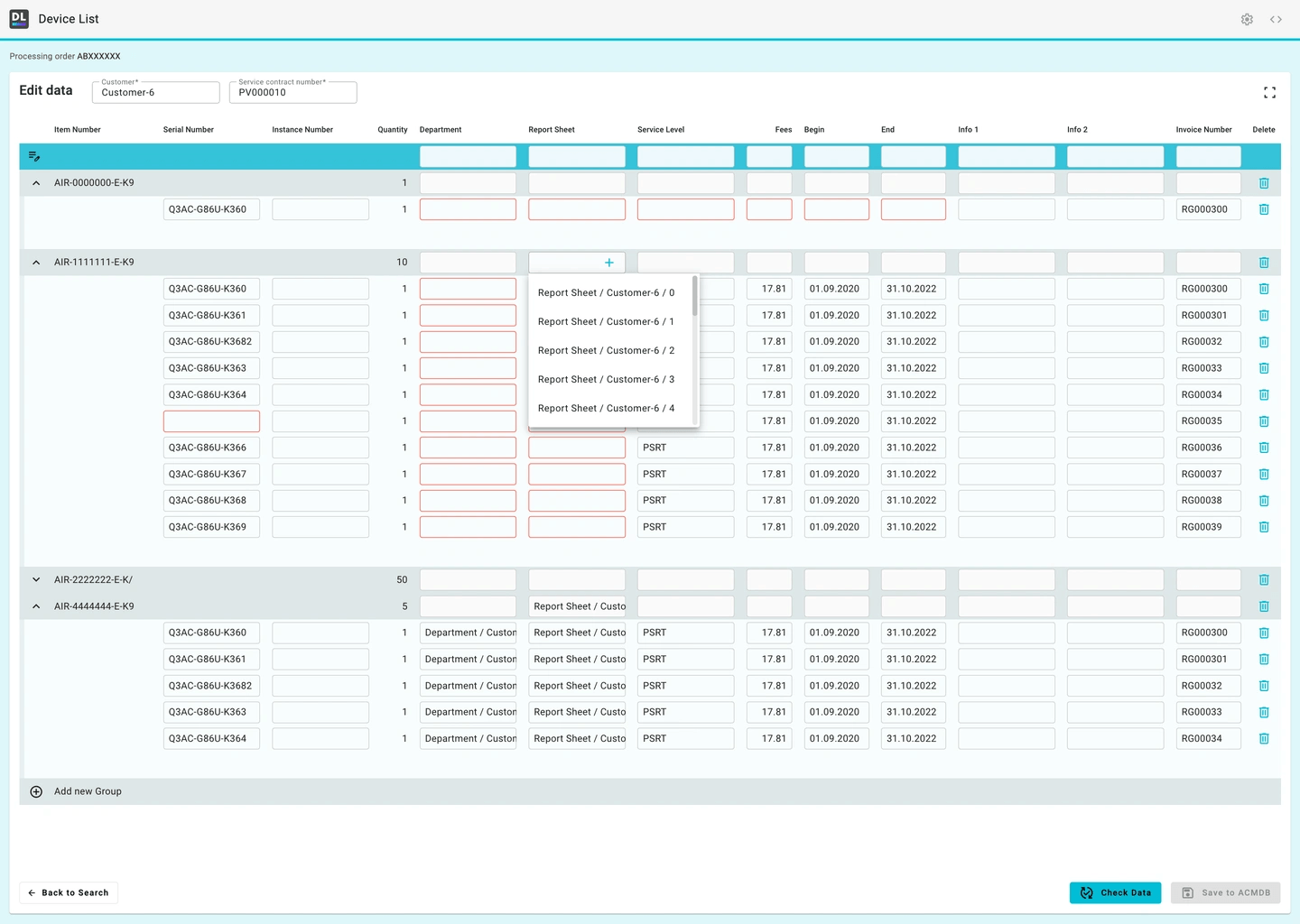The height and width of the screenshot is (924, 1300).
Task: Collapse the AIR-0000000-E-K9 group
Action: point(36,183)
